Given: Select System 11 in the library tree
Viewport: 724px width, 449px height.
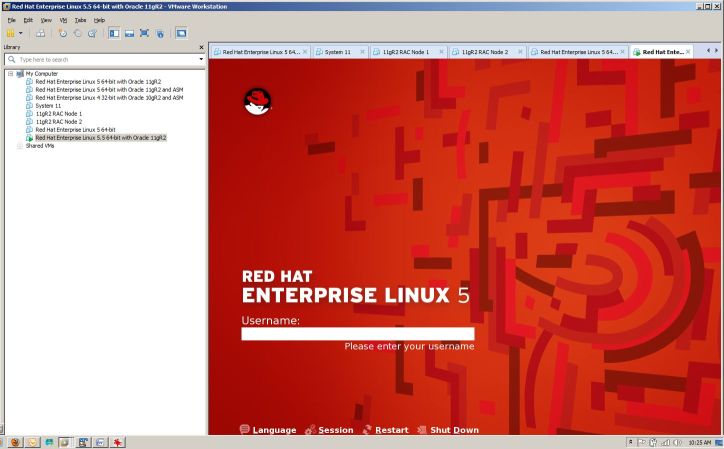Looking at the screenshot, I should tap(46, 105).
